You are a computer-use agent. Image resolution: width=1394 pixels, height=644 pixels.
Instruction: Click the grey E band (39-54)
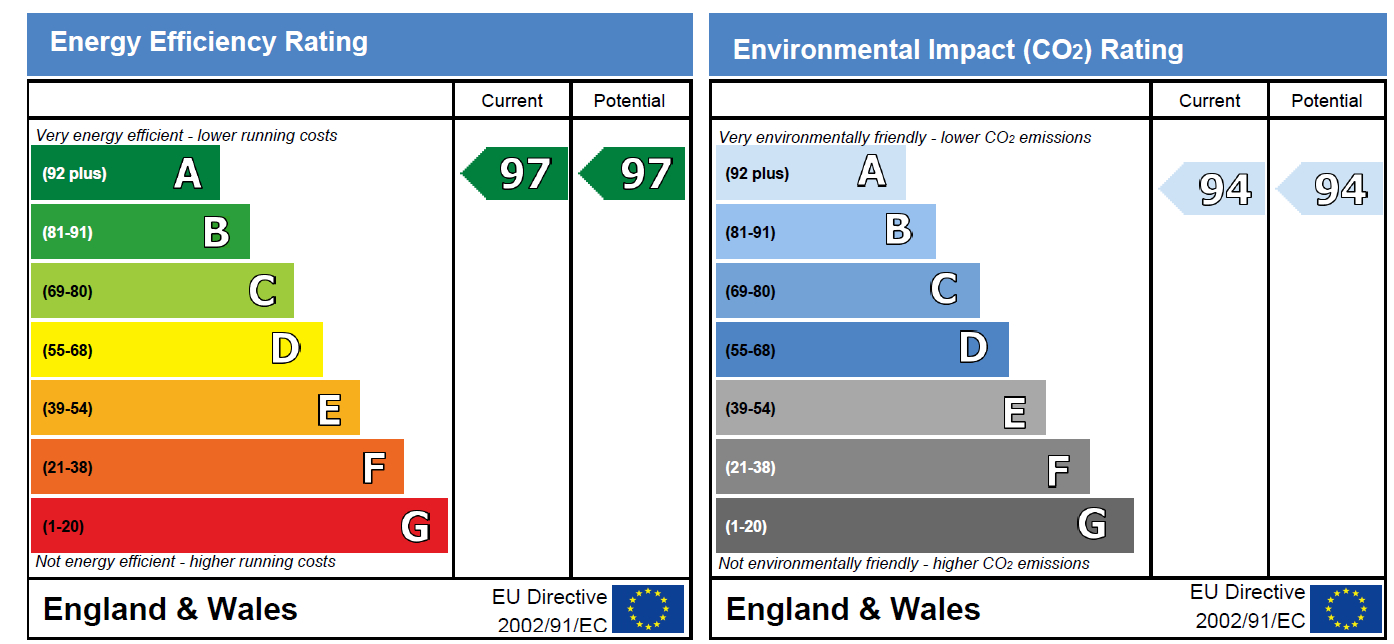881,408
